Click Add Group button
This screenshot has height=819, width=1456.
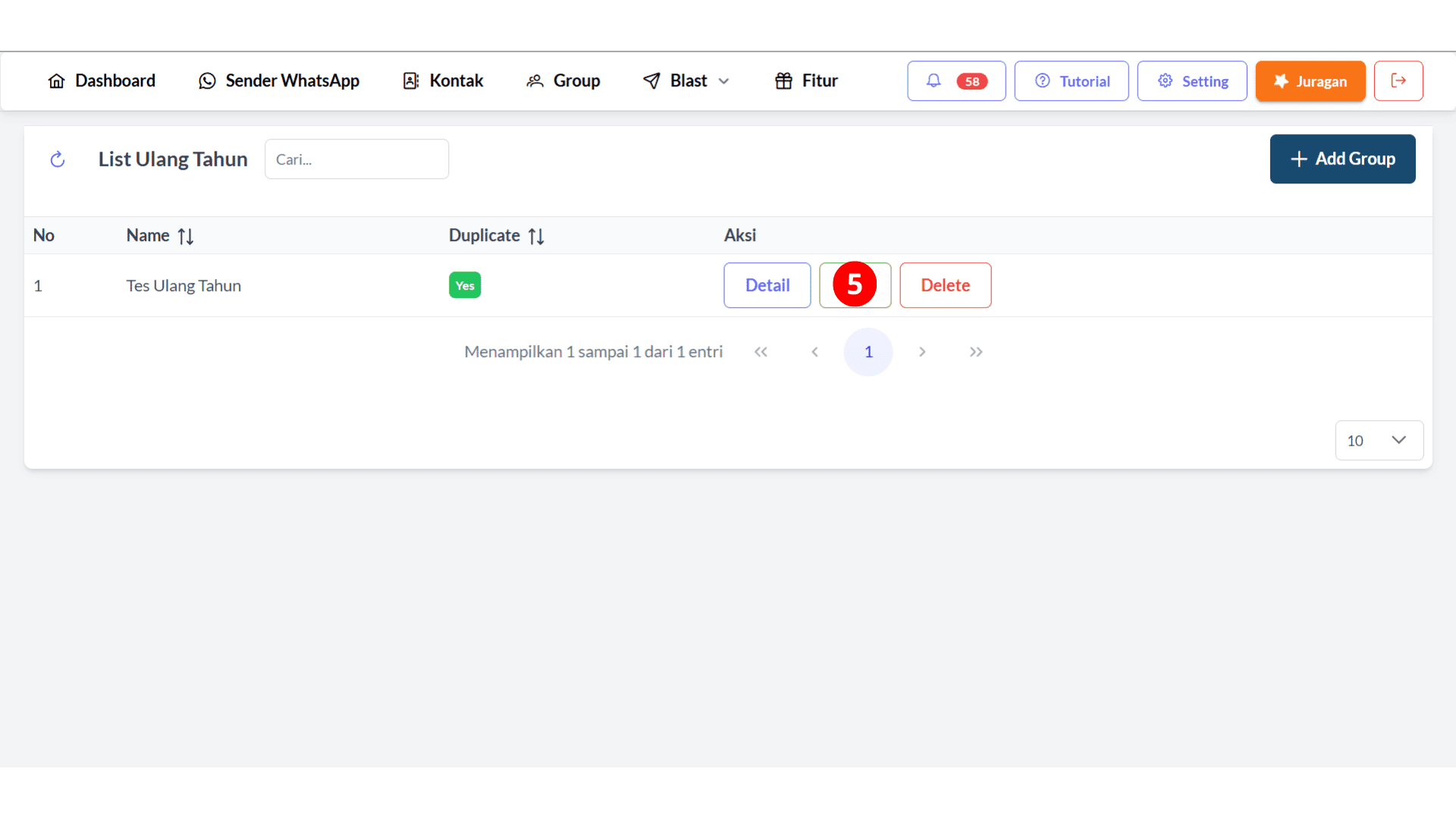tap(1342, 158)
